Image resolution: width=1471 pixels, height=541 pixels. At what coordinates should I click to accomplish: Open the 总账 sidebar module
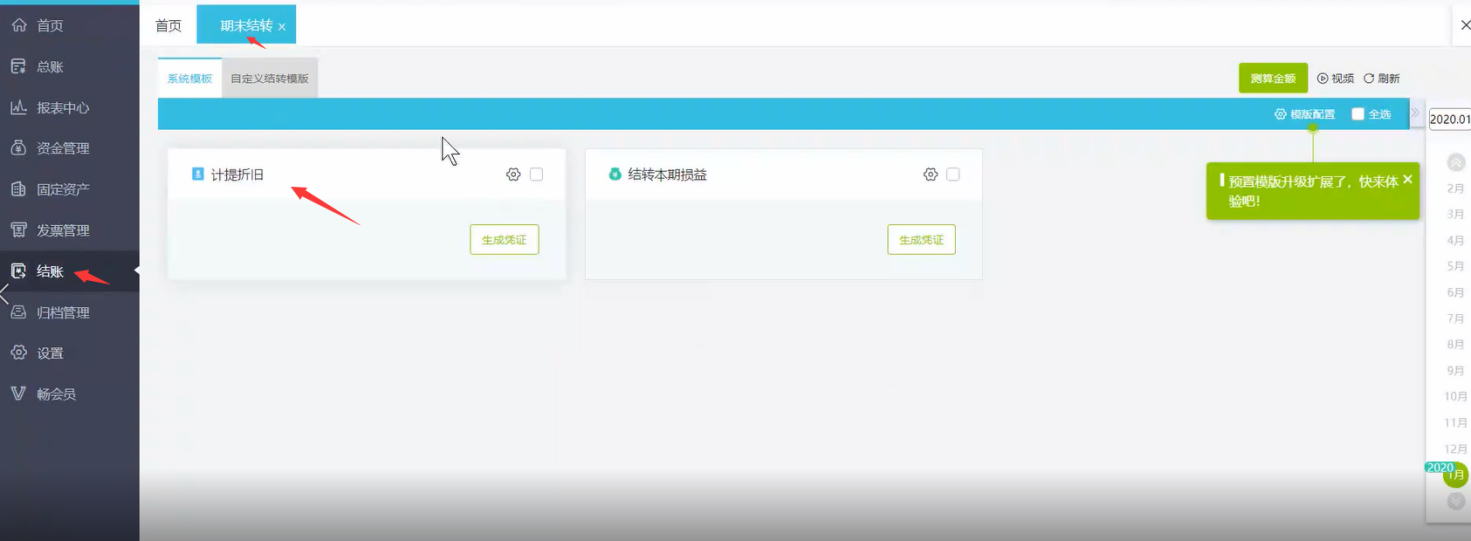tap(69, 67)
